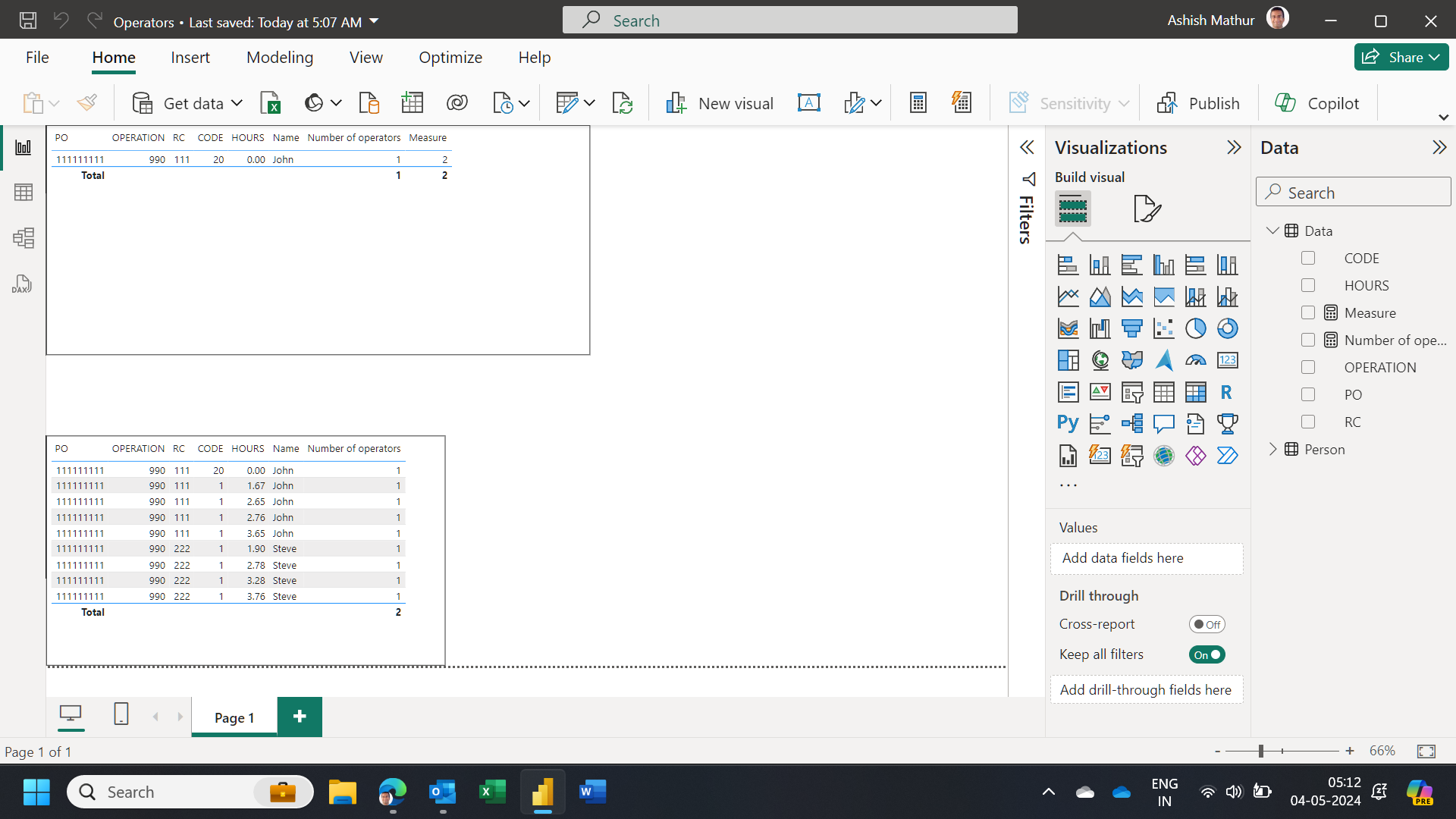This screenshot has height=819, width=1456.
Task: Open the Copilot button
Action: click(1317, 103)
